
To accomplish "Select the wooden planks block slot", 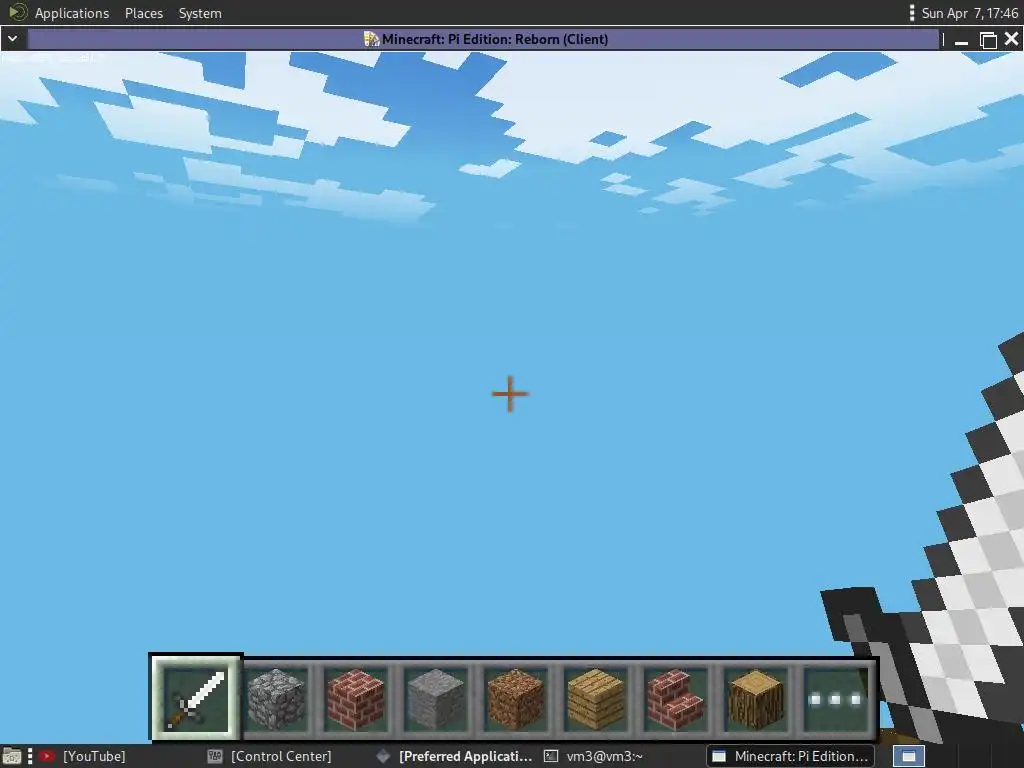I will tap(595, 698).
